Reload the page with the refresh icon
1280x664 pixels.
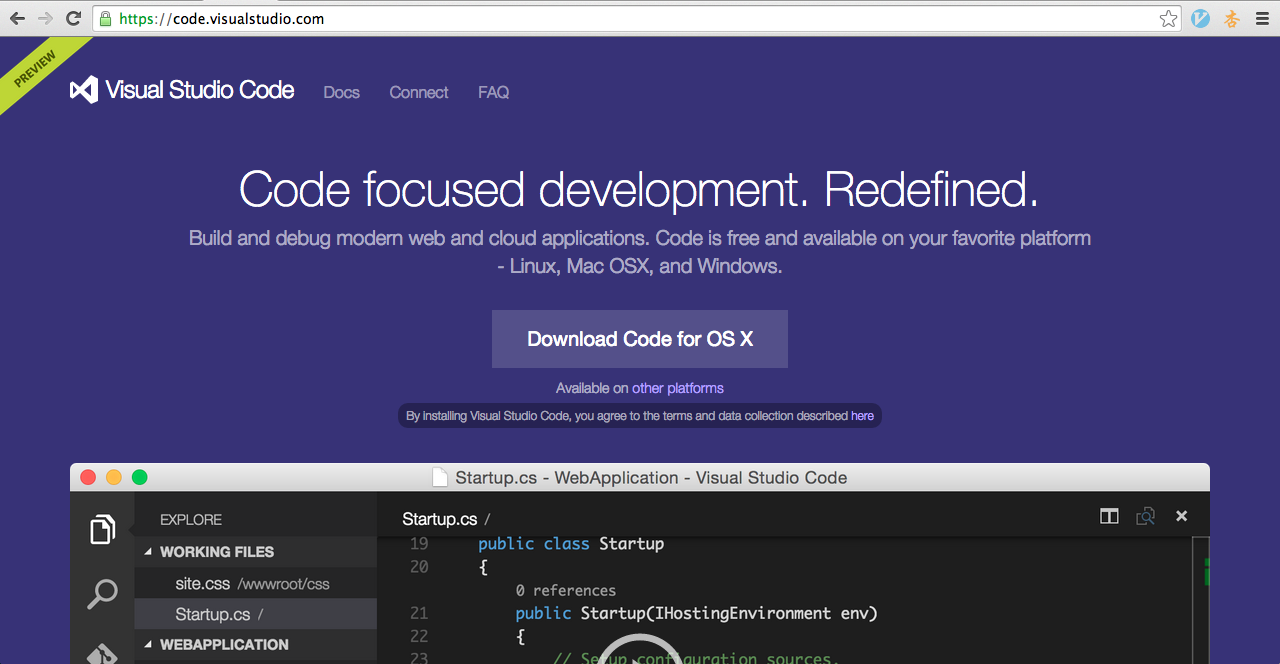click(x=73, y=18)
